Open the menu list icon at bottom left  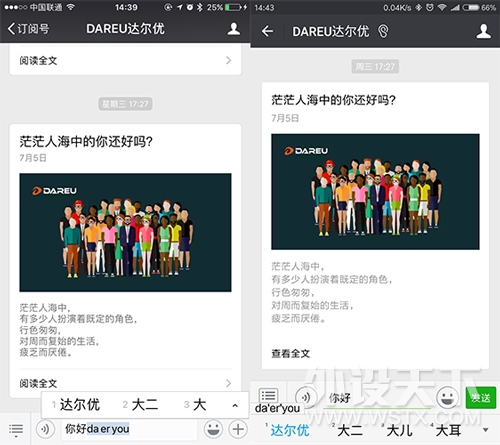pos(16,430)
